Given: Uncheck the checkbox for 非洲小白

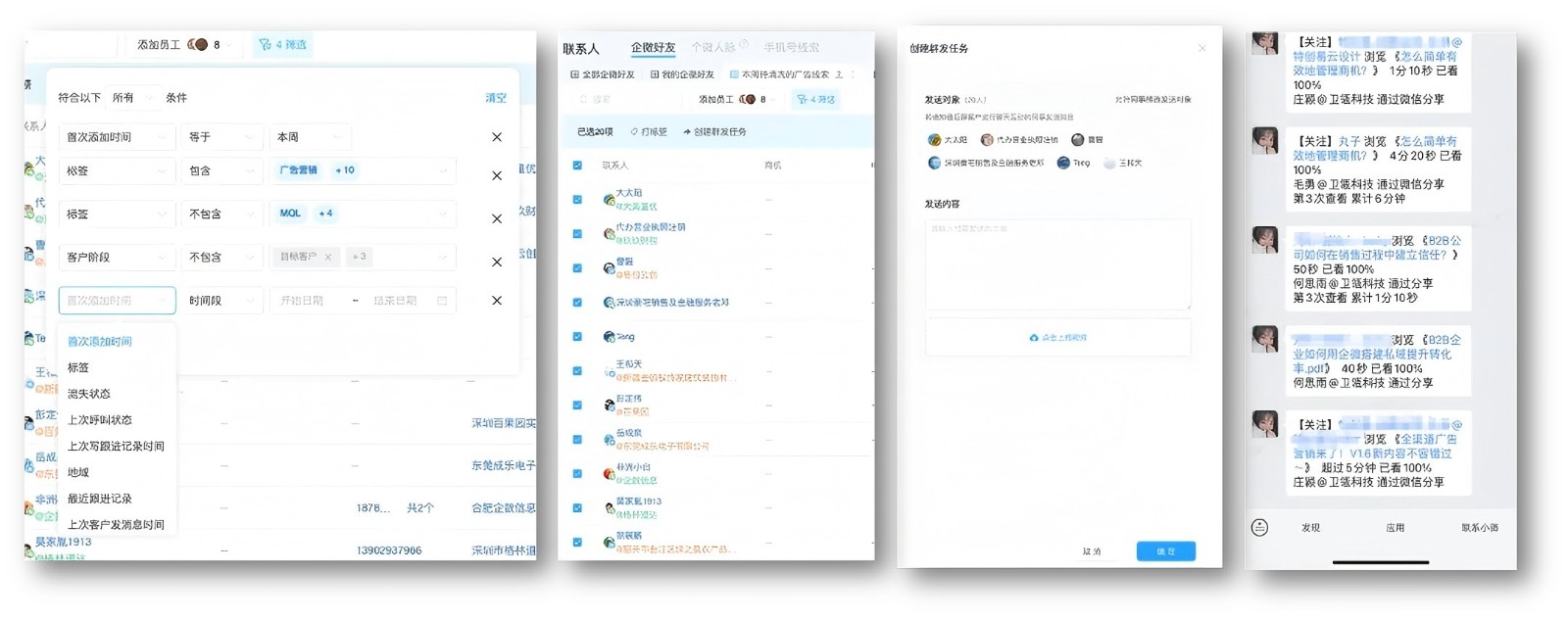Looking at the screenshot, I should tap(577, 474).
